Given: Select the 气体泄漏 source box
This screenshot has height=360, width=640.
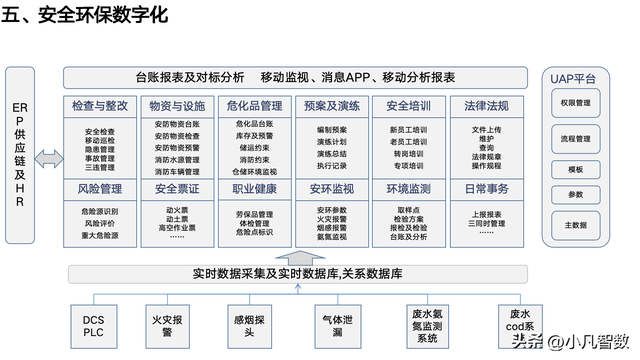Looking at the screenshot, I should (x=338, y=327).
